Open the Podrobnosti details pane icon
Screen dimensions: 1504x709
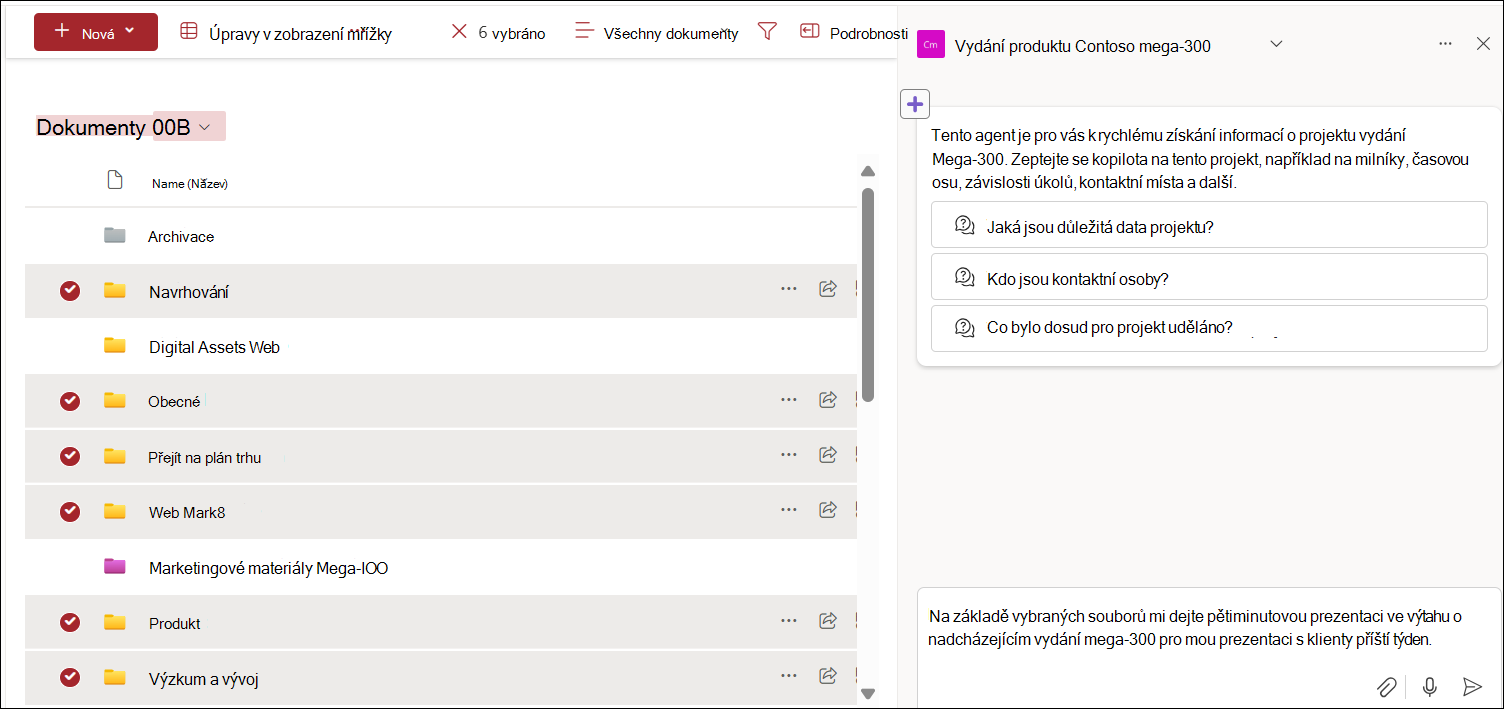pyautogui.click(x=809, y=32)
